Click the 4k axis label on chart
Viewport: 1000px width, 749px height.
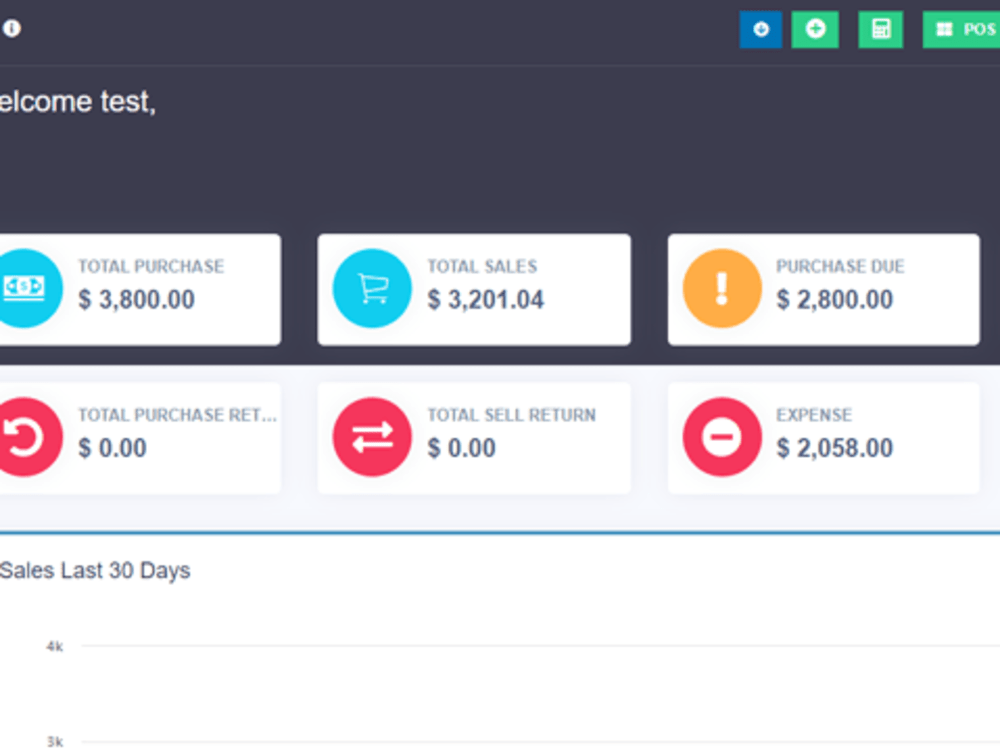[55, 646]
